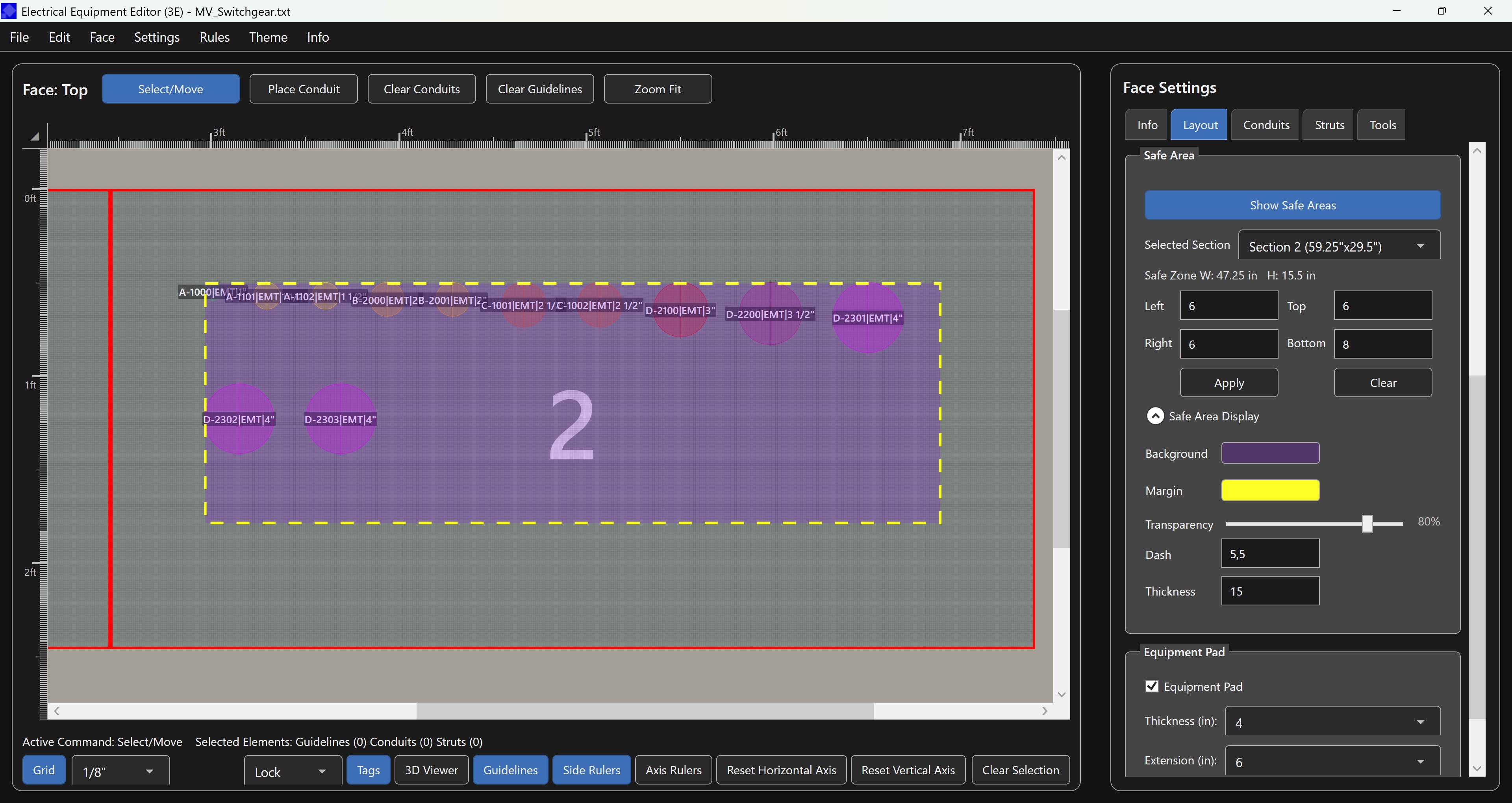Click the Place Conduit button

coord(304,89)
